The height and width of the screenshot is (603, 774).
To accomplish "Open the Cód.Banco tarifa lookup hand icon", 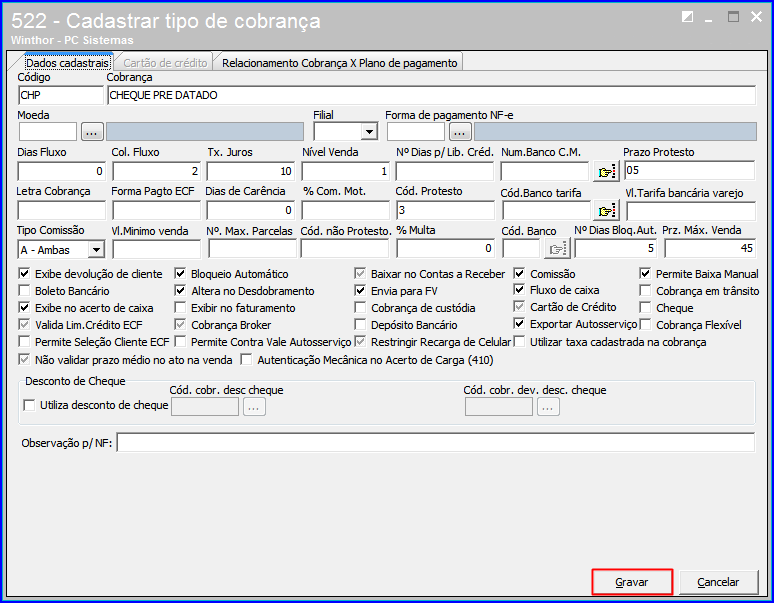I will [x=606, y=211].
